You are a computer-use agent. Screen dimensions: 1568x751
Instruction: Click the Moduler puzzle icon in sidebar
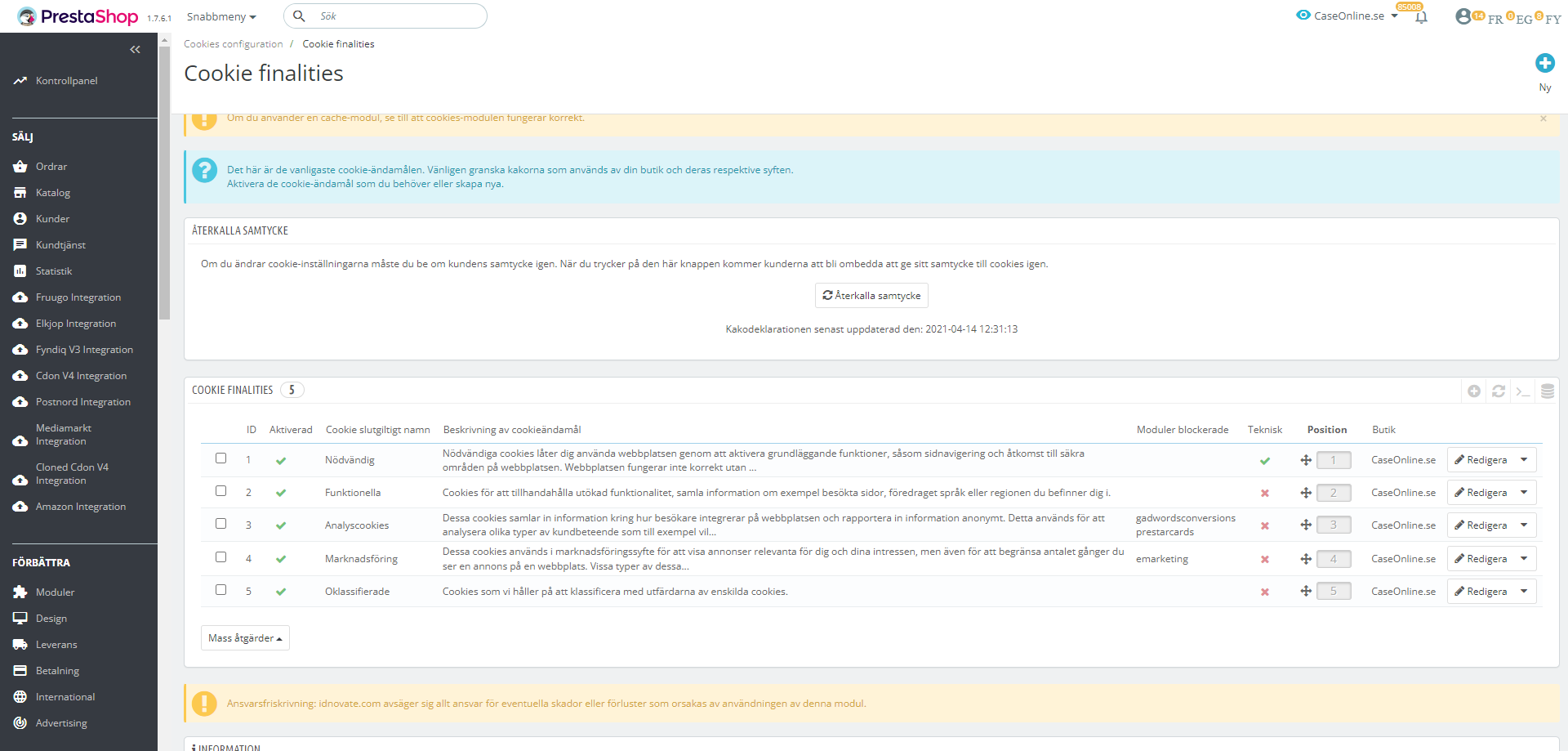coord(20,592)
